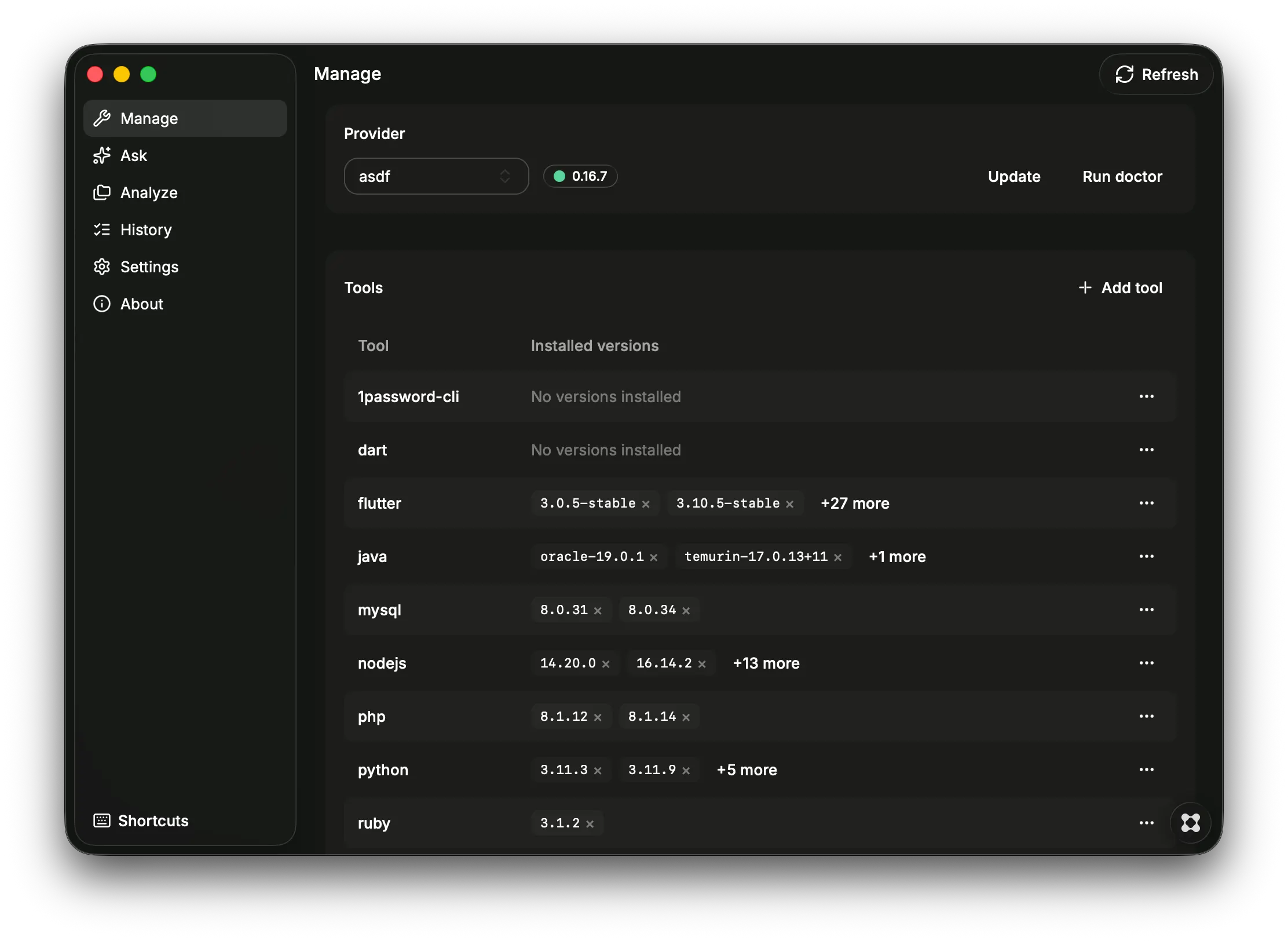Screen dimensions: 1288x941
Task: Remove ruby version 3.1.2
Action: coord(590,824)
